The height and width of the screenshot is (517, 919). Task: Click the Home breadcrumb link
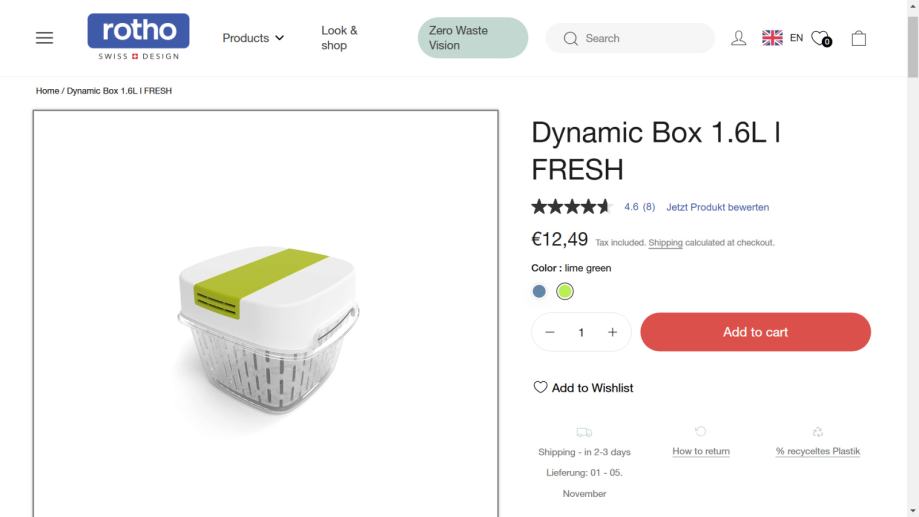coord(47,91)
